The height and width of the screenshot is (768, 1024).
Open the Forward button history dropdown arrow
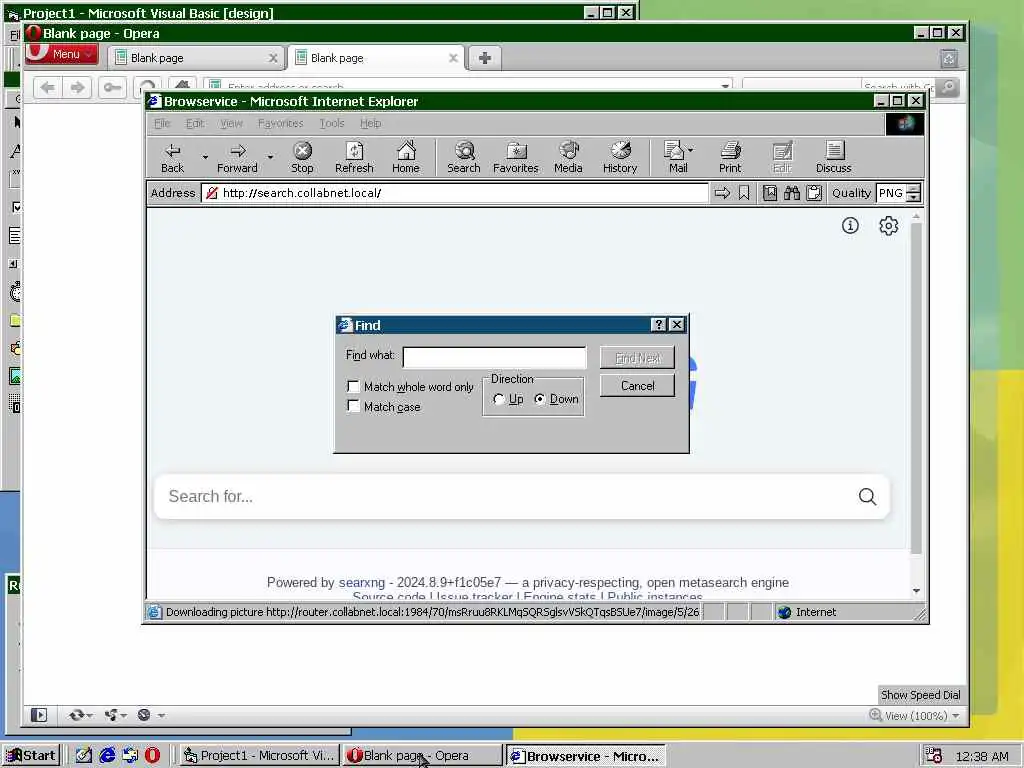point(270,157)
